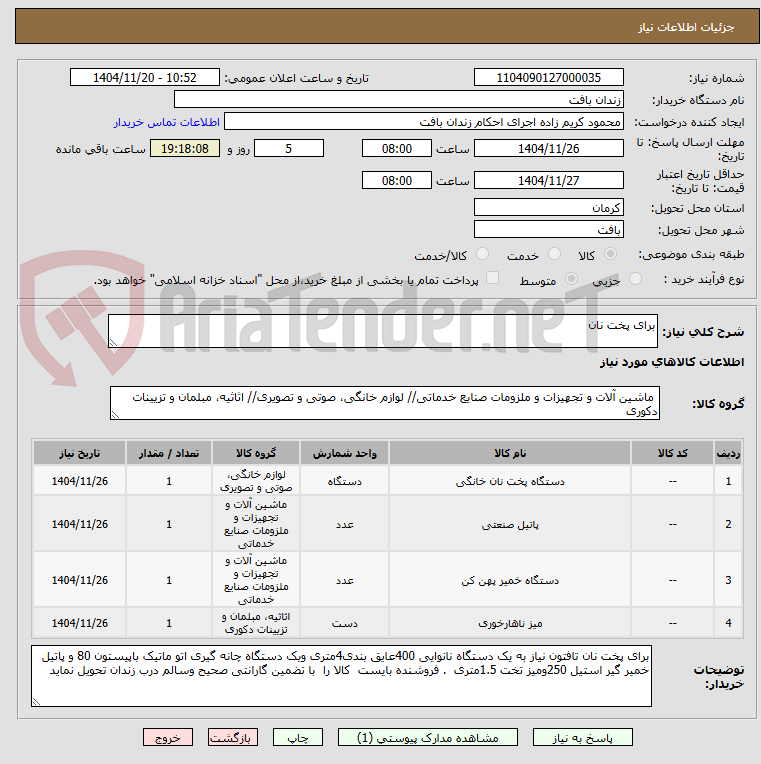Toggle the اسناد خزانه اسلامی payment checkbox

[x=493, y=278]
